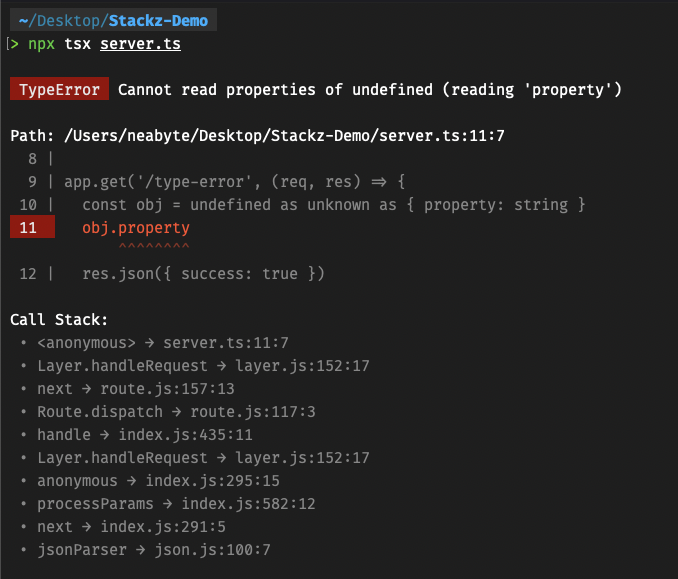Click res.json line 12 code
Screen dimensions: 678x579
pos(203,274)
